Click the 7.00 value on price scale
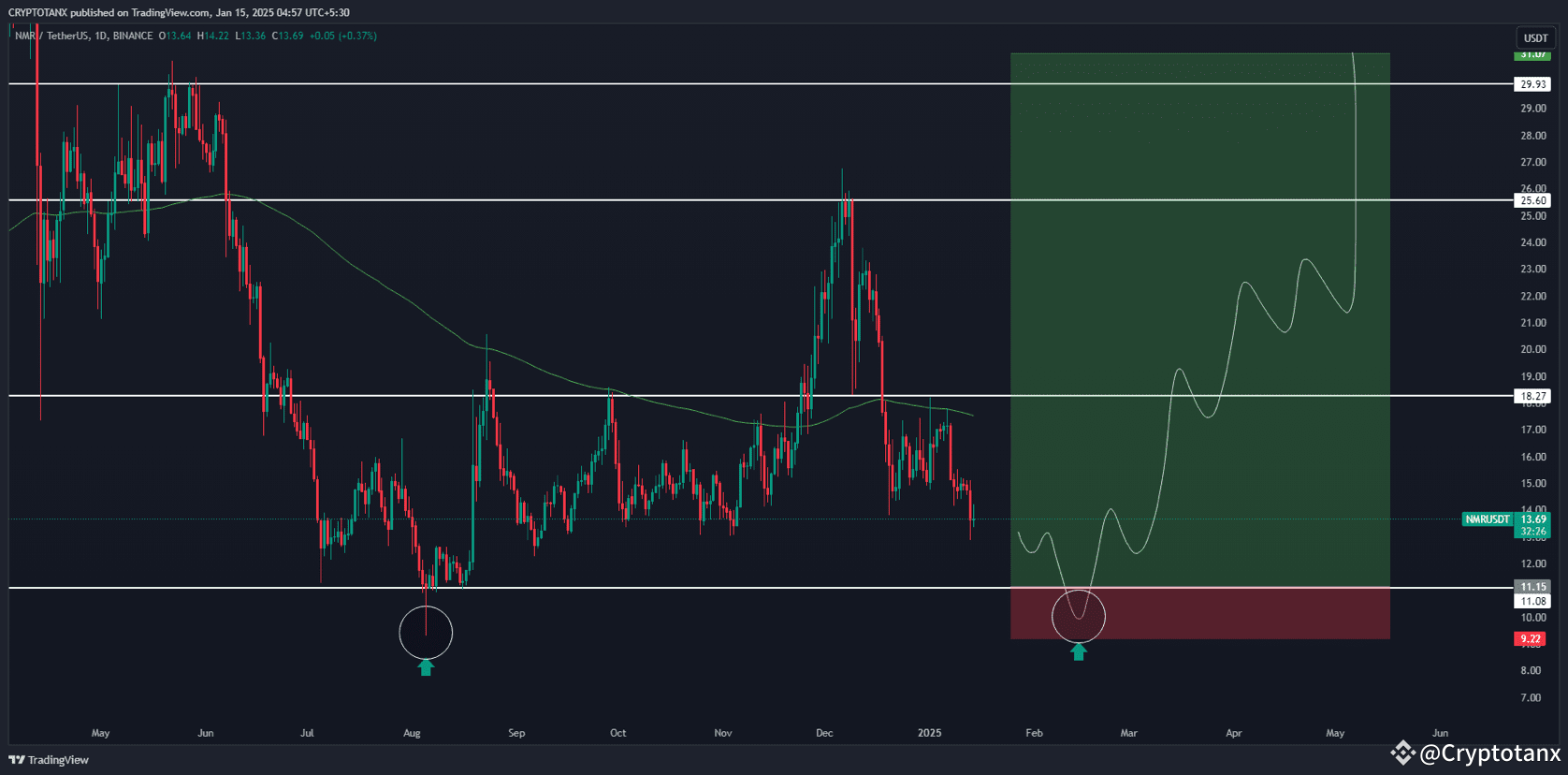The height and width of the screenshot is (775, 1568). click(1531, 698)
